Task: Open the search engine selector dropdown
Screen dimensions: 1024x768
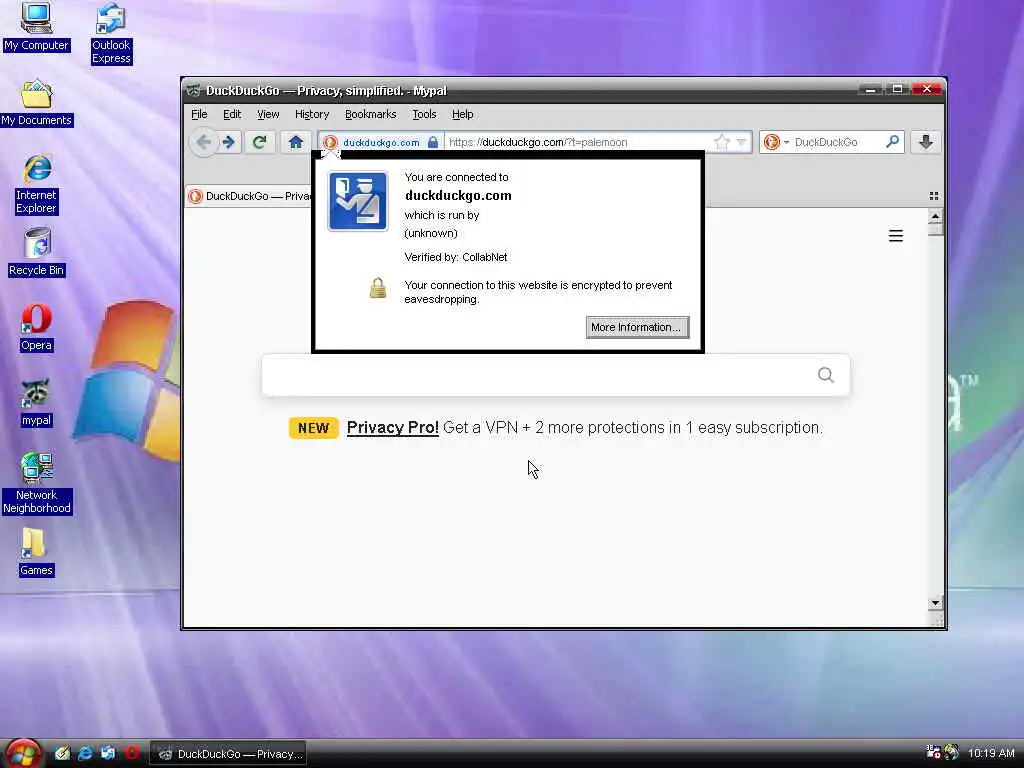Action: pyautogui.click(x=776, y=142)
